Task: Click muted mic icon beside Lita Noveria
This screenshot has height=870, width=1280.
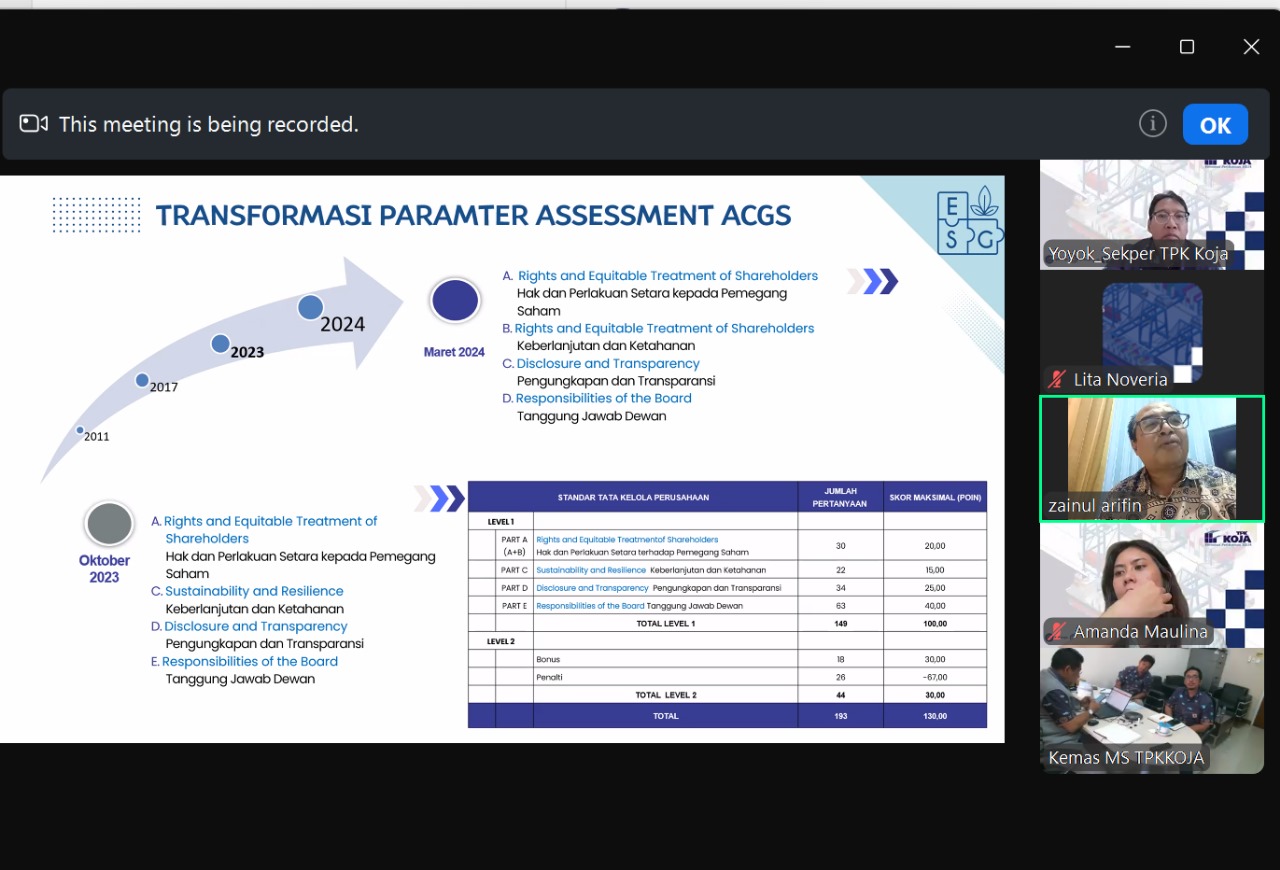Action: [1057, 380]
